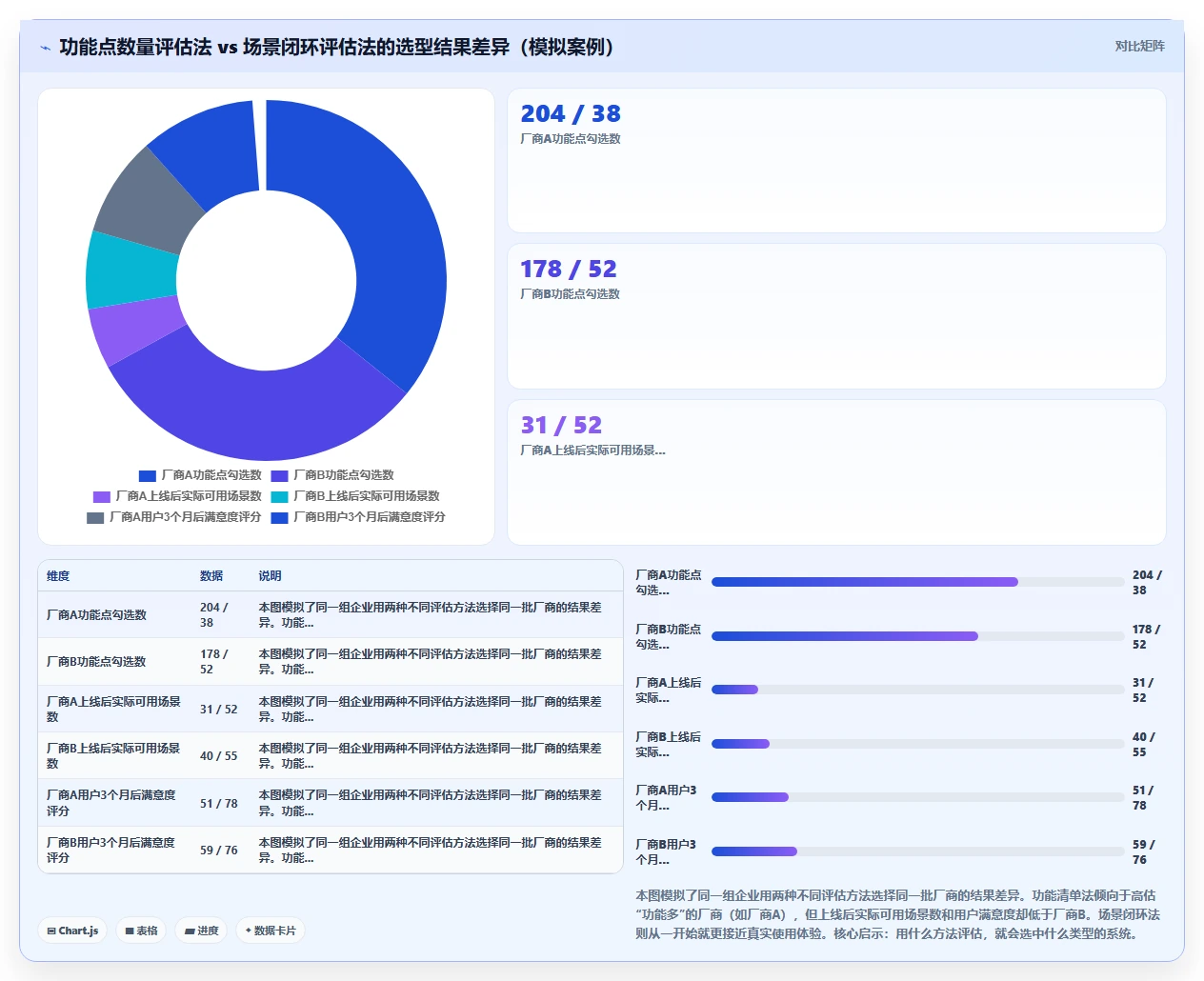Open the 178 / 52 data card
Image resolution: width=1204 pixels, height=981 pixels.
tap(836, 316)
